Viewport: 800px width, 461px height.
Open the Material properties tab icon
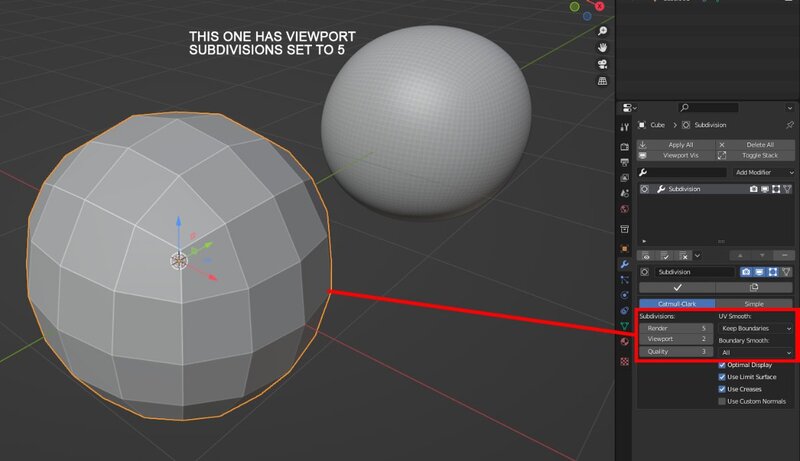click(x=624, y=342)
